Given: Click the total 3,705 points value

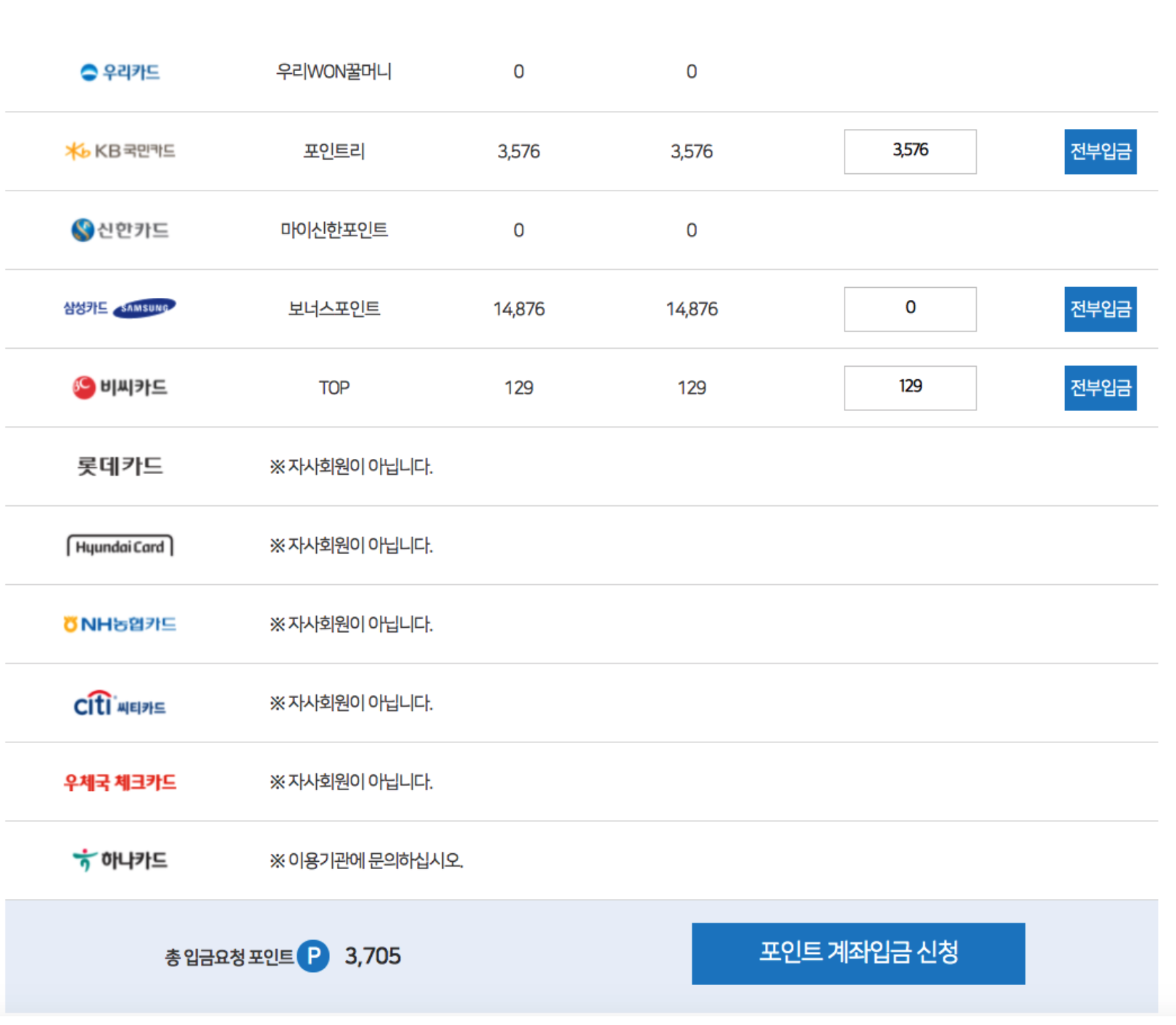Looking at the screenshot, I should [373, 956].
